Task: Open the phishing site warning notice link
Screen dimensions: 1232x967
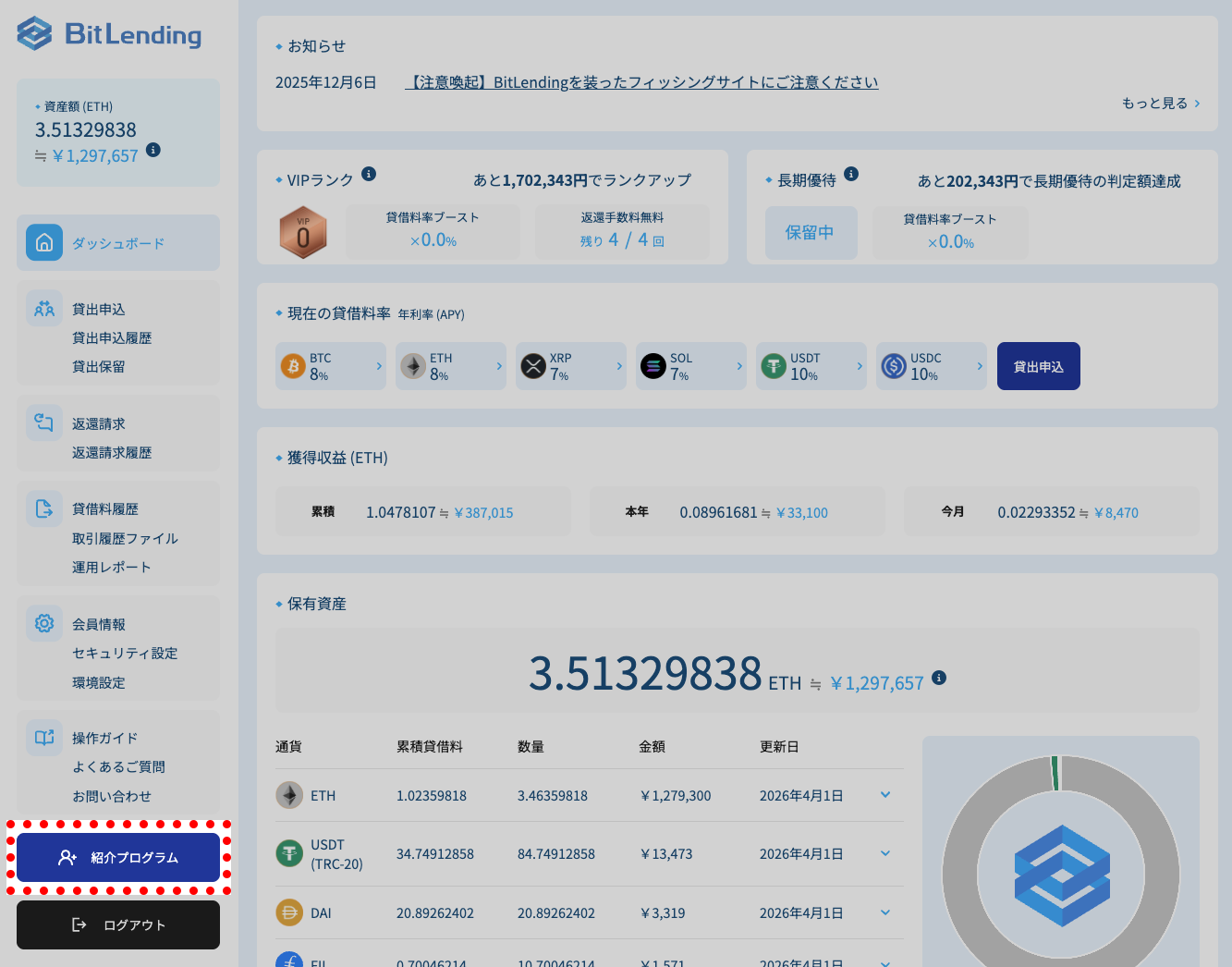Action: (x=641, y=82)
